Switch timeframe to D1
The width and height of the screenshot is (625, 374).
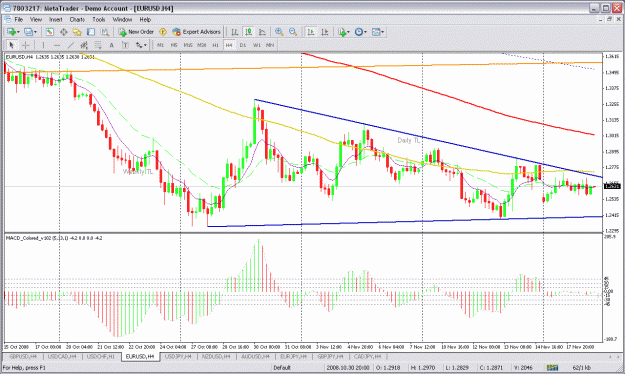[x=243, y=45]
